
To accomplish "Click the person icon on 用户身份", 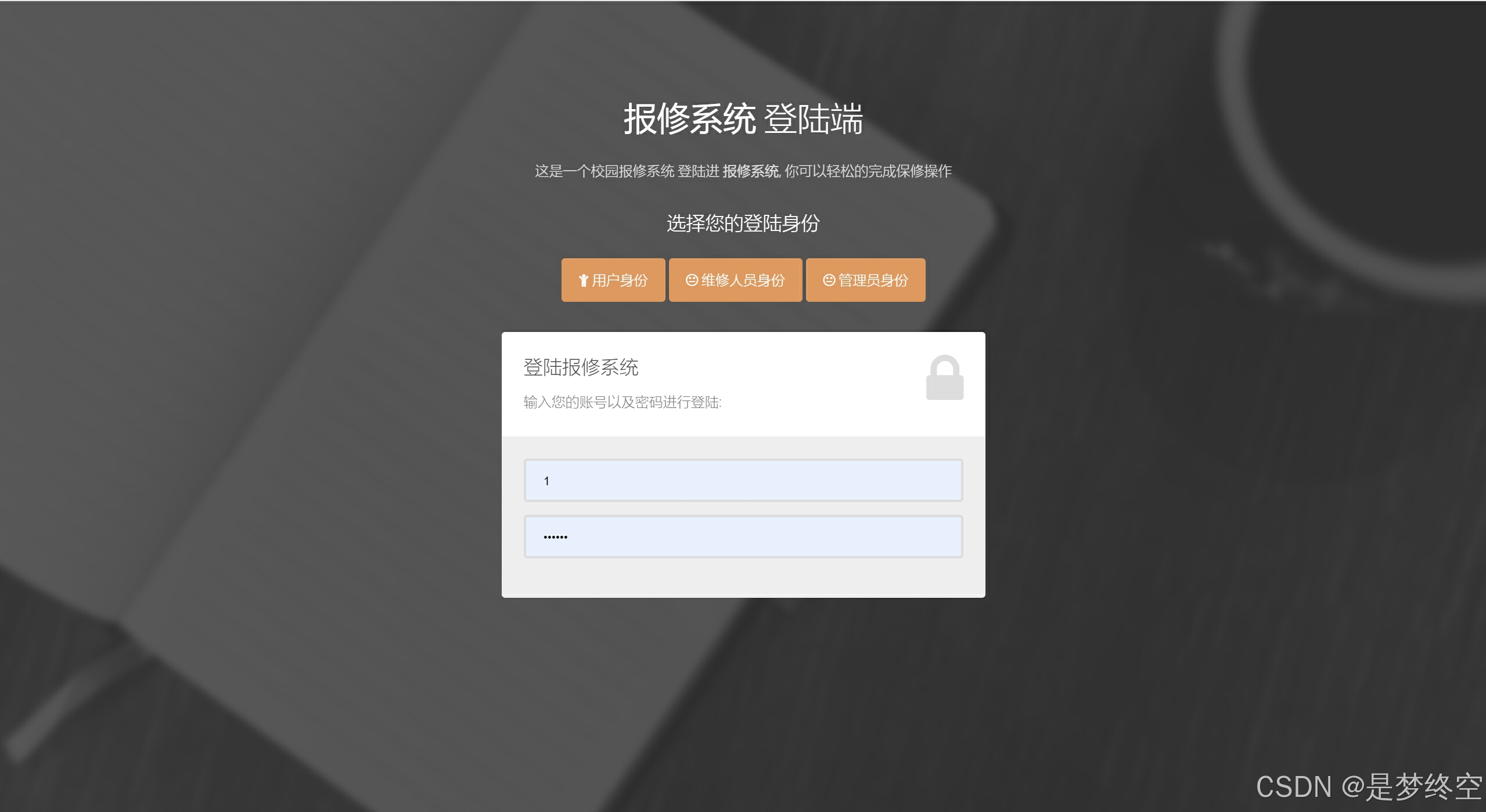I will (584, 281).
